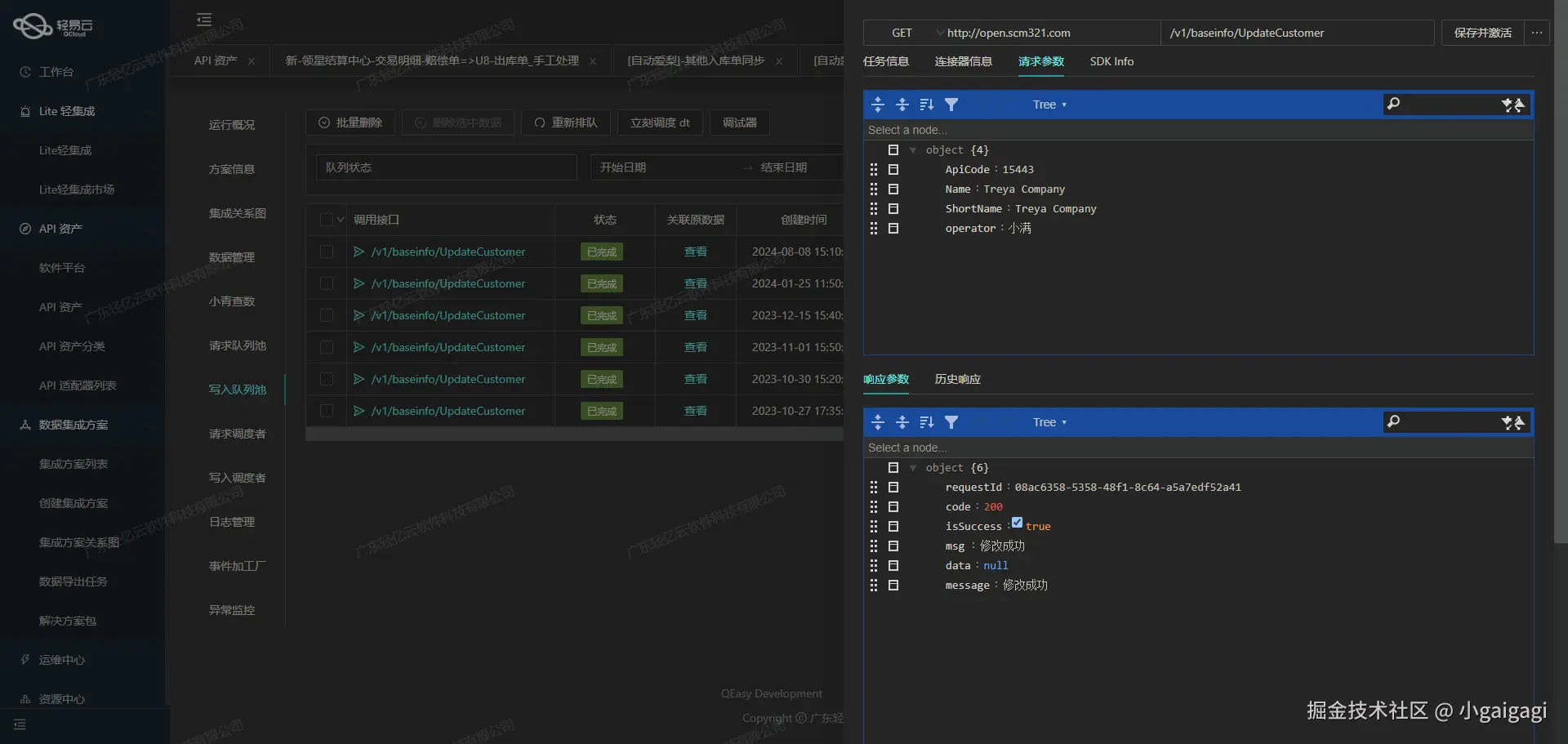Switch to the SDK Info tab
Image resolution: width=1568 pixels, height=744 pixels.
[x=1111, y=61]
